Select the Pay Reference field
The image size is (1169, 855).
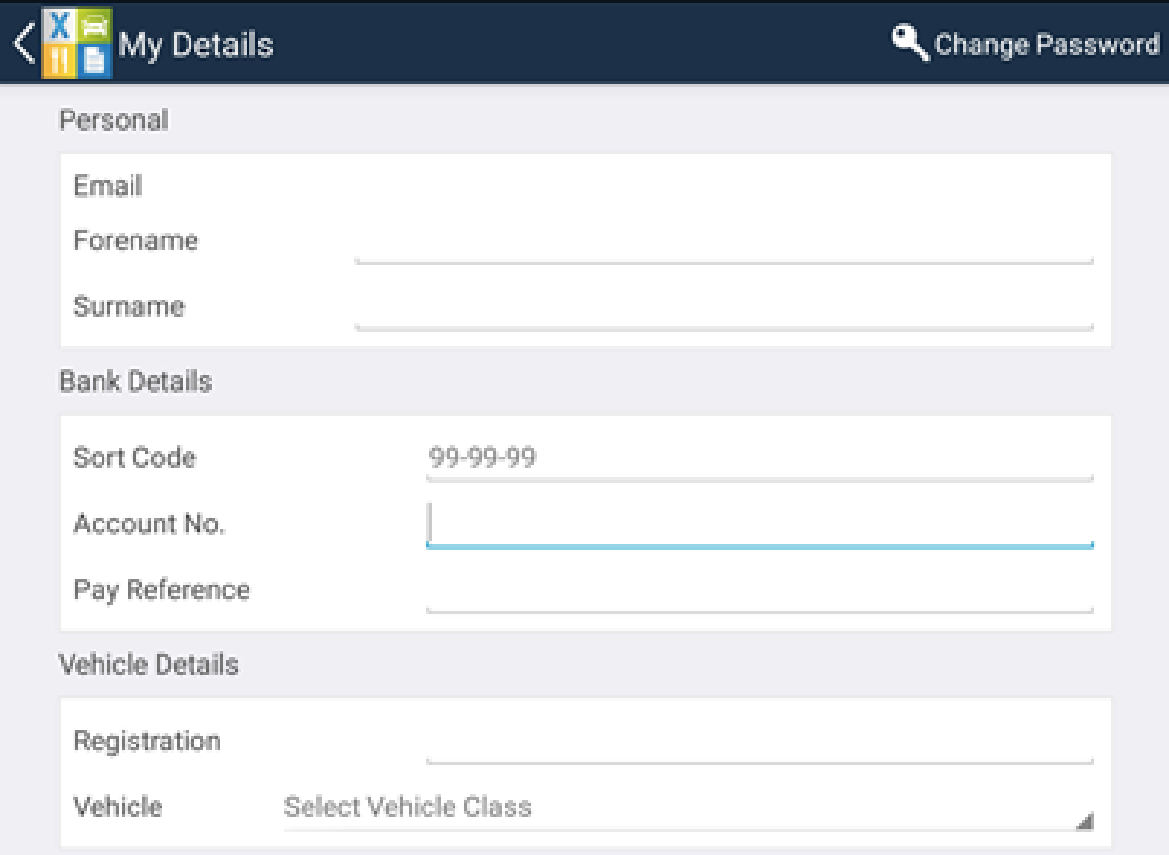tap(759, 591)
